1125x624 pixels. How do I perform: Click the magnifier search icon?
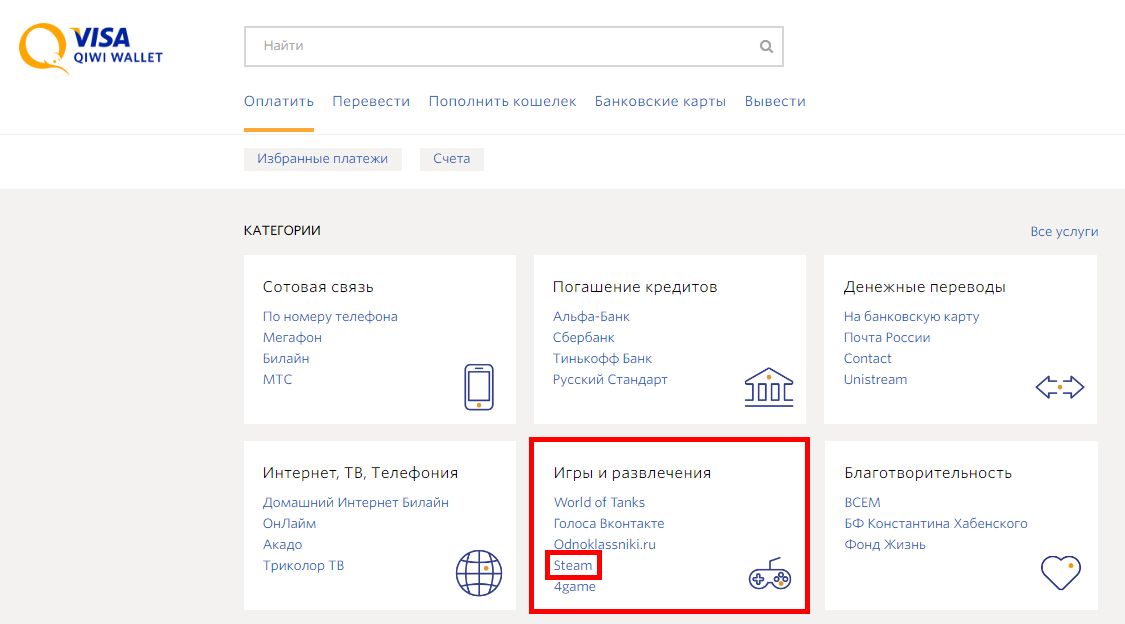click(x=766, y=47)
